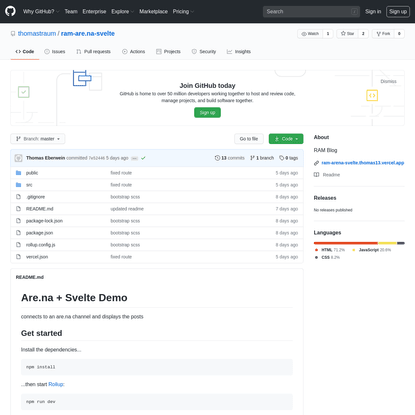
Task: Click the .gitignore file icon
Action: click(19, 197)
